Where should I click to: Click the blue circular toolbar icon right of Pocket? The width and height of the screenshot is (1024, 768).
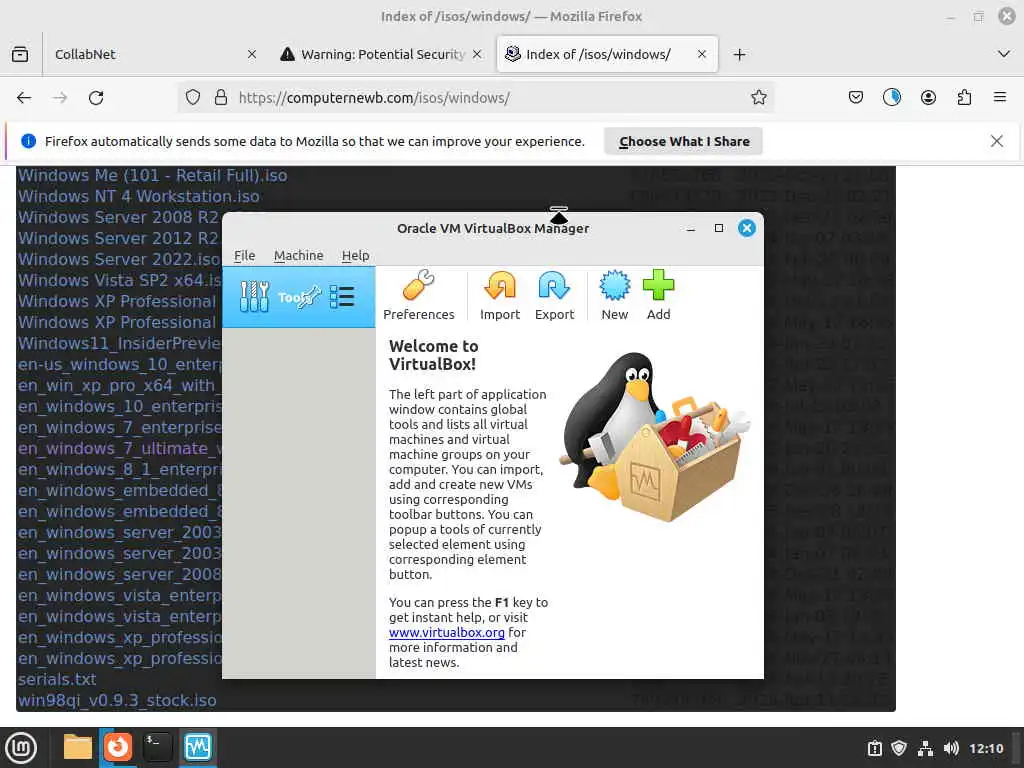coord(891,97)
